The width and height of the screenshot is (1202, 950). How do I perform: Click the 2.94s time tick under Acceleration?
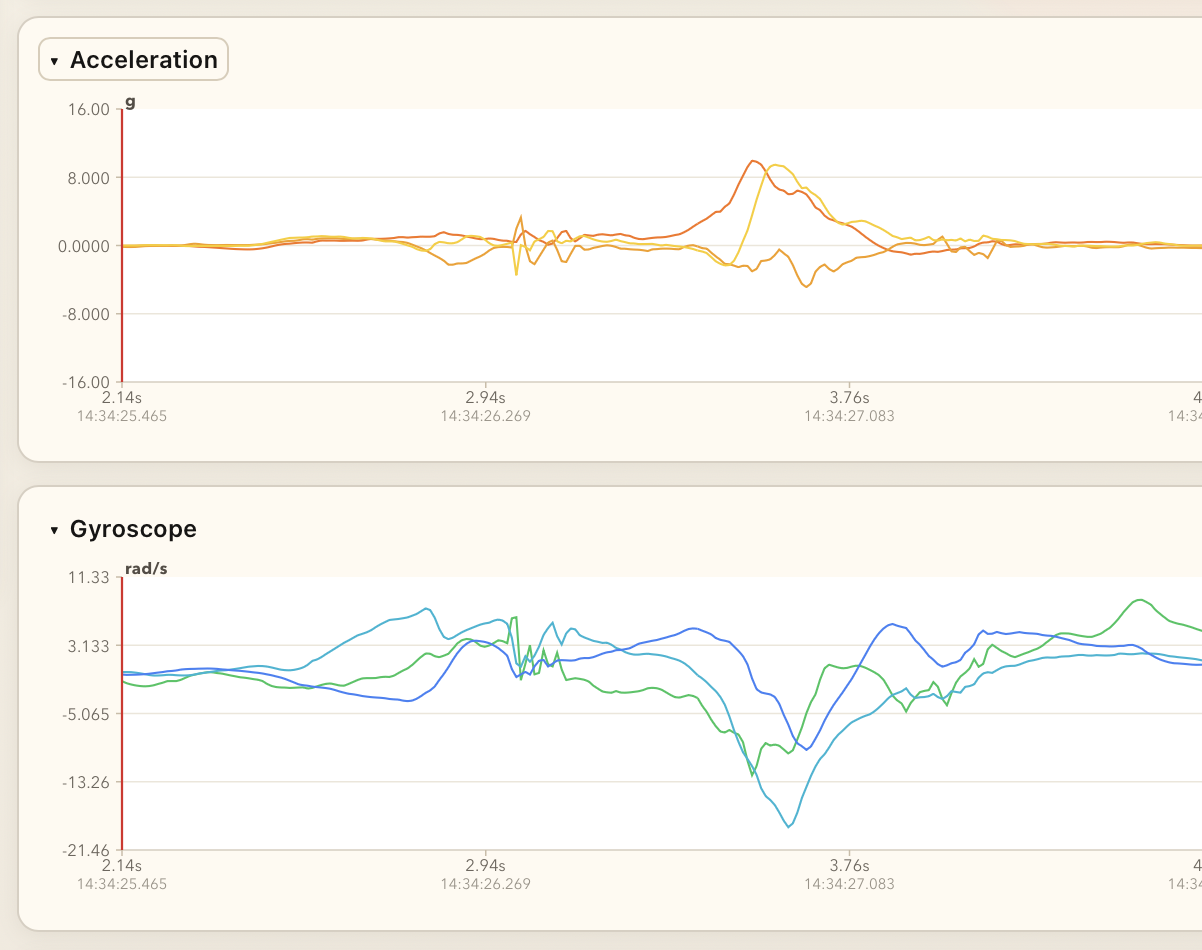[x=485, y=397]
